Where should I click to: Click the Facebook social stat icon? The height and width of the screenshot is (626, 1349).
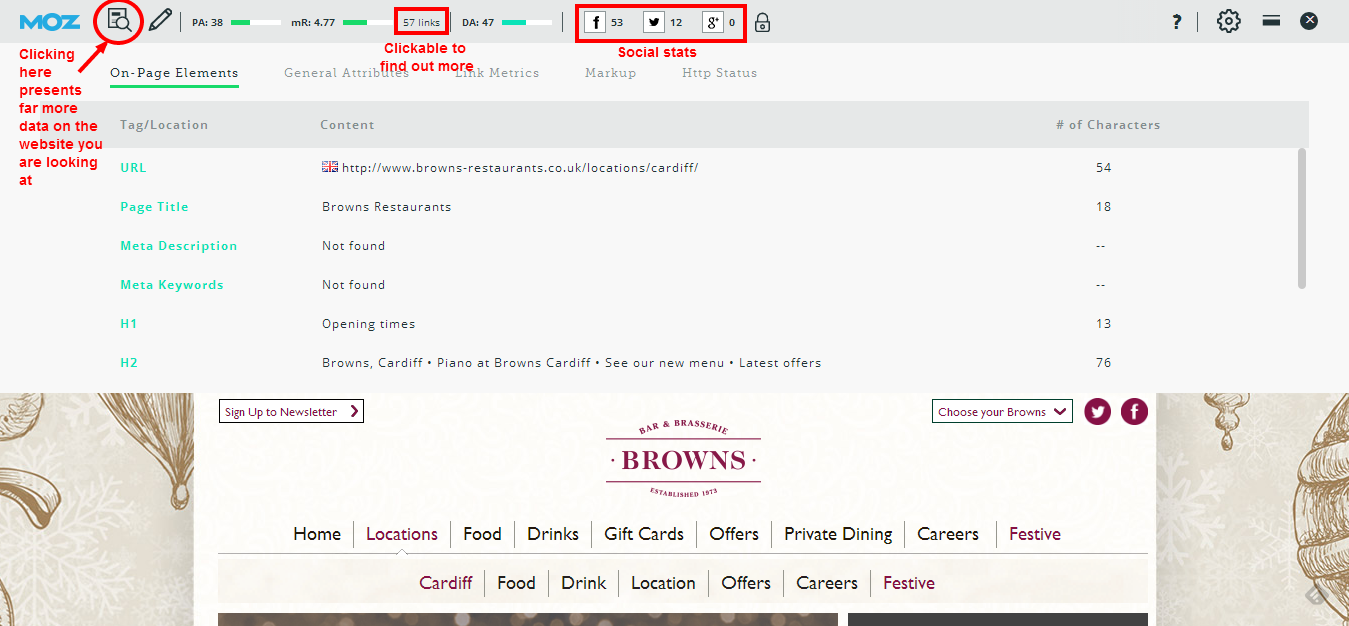point(595,22)
